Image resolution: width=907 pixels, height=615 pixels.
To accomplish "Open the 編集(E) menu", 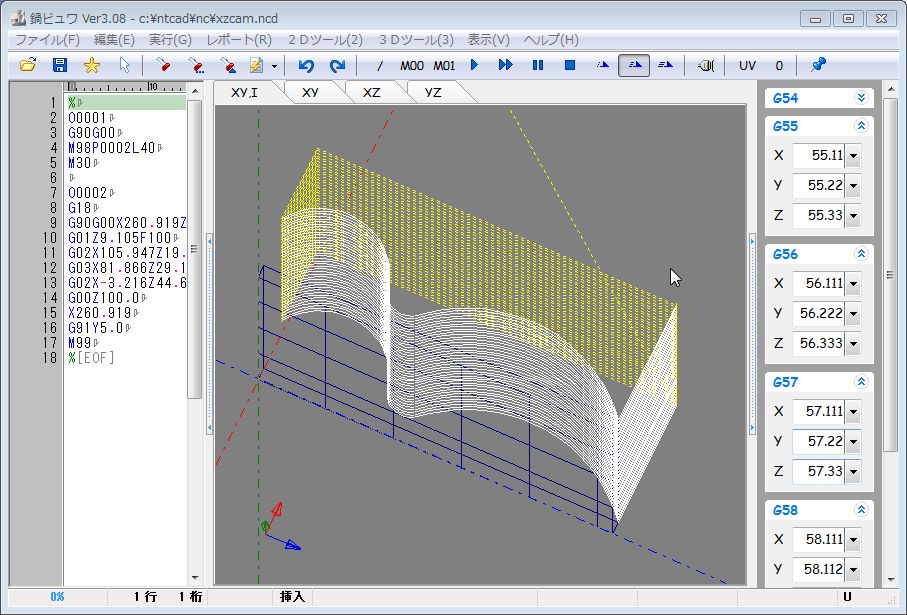I will 114,40.
